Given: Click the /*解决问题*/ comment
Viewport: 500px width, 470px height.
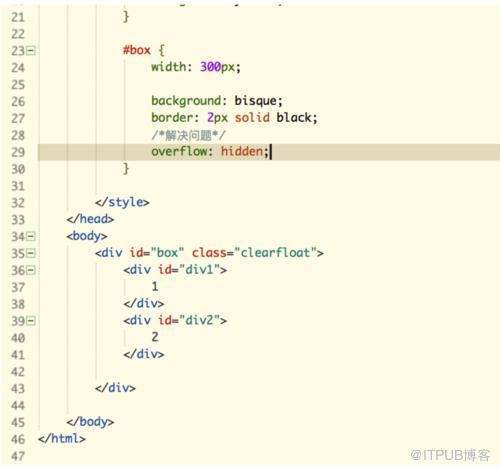Looking at the screenshot, I should click(188, 135).
